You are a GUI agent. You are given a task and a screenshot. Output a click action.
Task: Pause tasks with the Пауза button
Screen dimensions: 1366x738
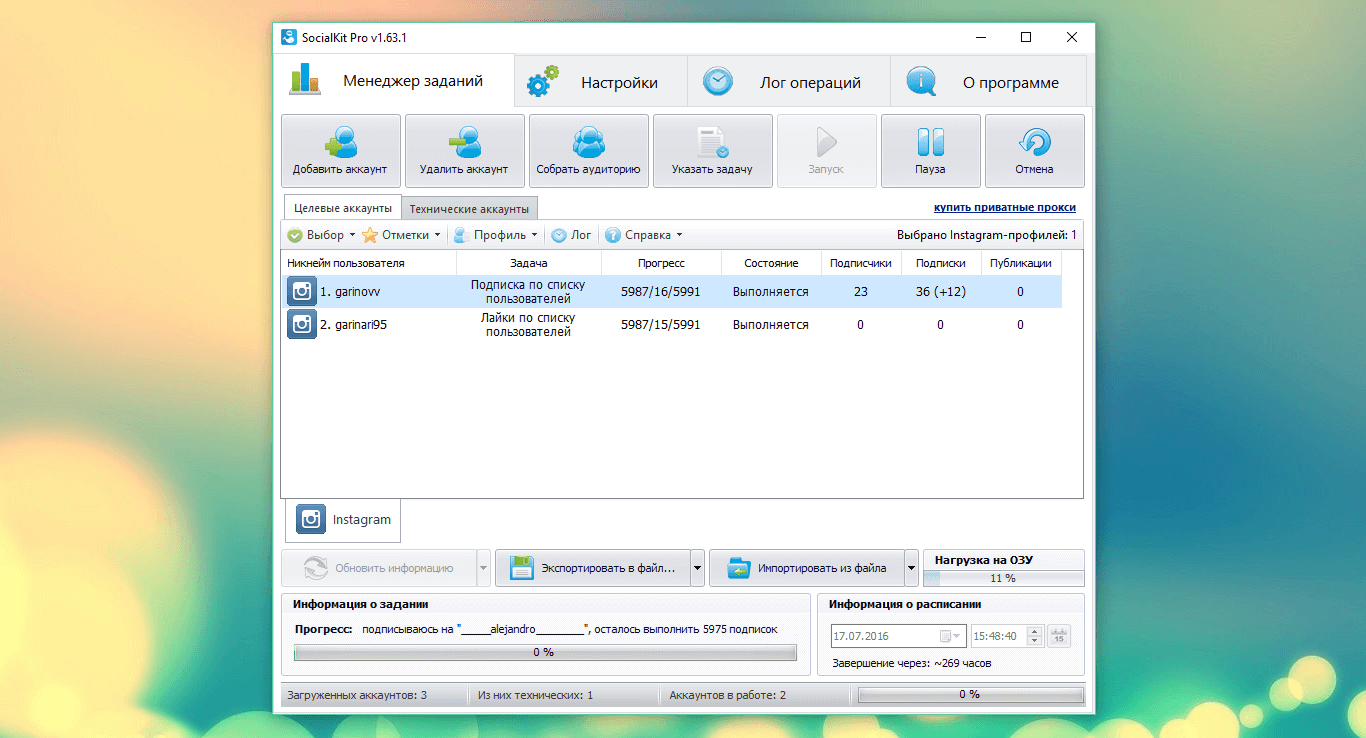(x=930, y=151)
